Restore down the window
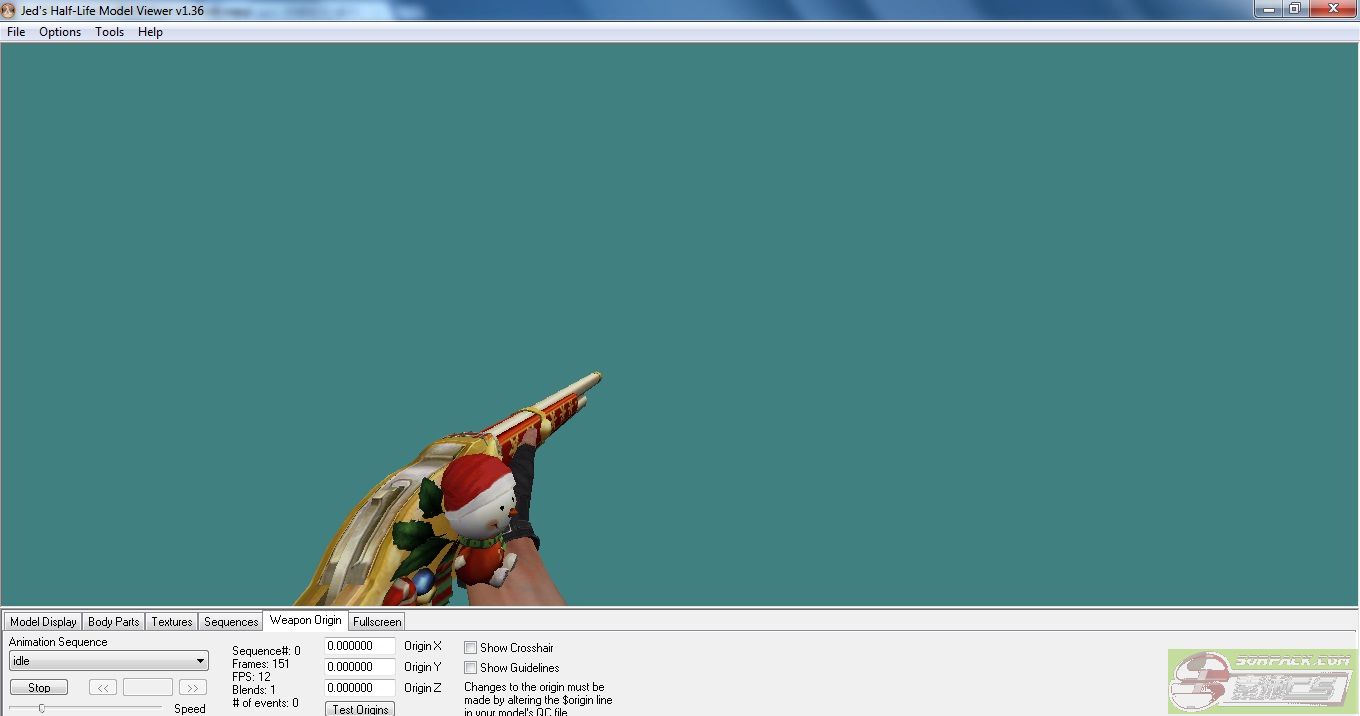This screenshot has height=716, width=1360. point(1294,8)
